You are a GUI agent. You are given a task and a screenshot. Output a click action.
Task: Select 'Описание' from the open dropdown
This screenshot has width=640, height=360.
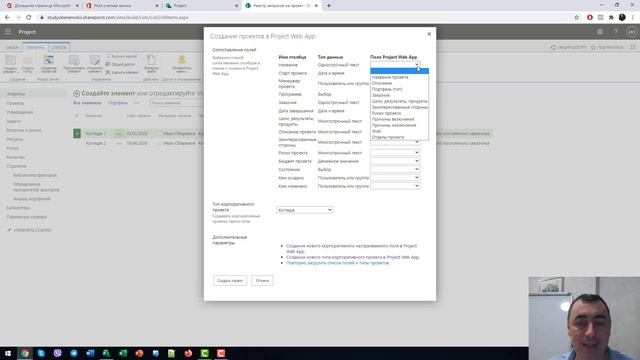382,83
